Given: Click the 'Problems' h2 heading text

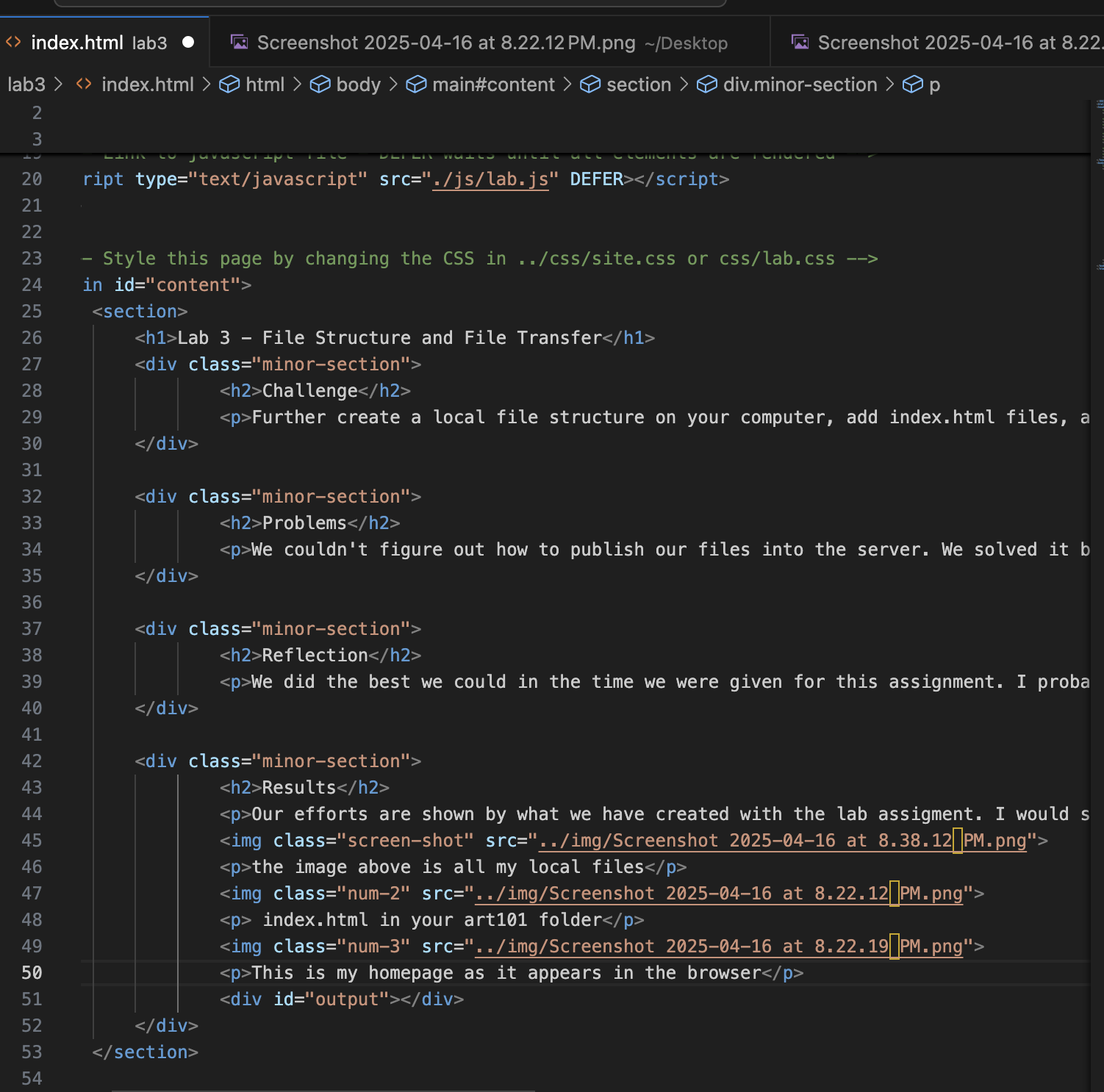Looking at the screenshot, I should (304, 523).
